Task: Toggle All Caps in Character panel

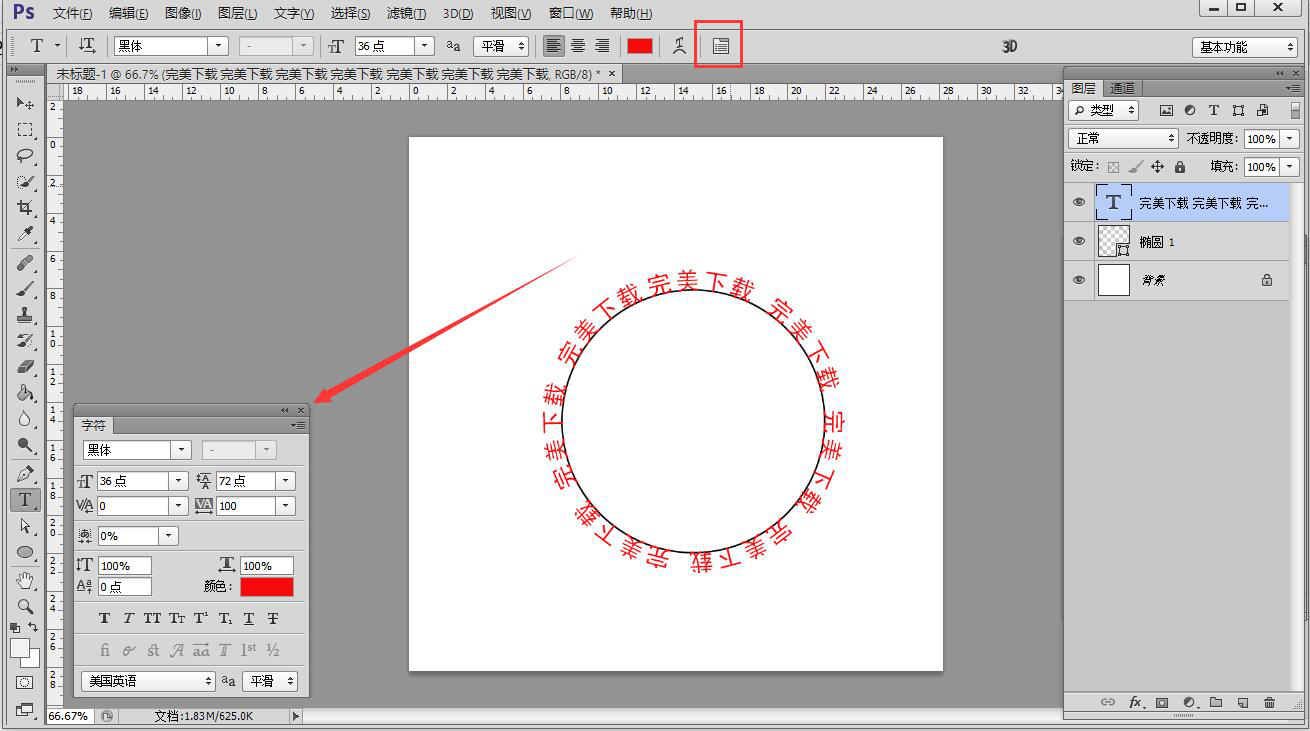Action: (x=152, y=619)
